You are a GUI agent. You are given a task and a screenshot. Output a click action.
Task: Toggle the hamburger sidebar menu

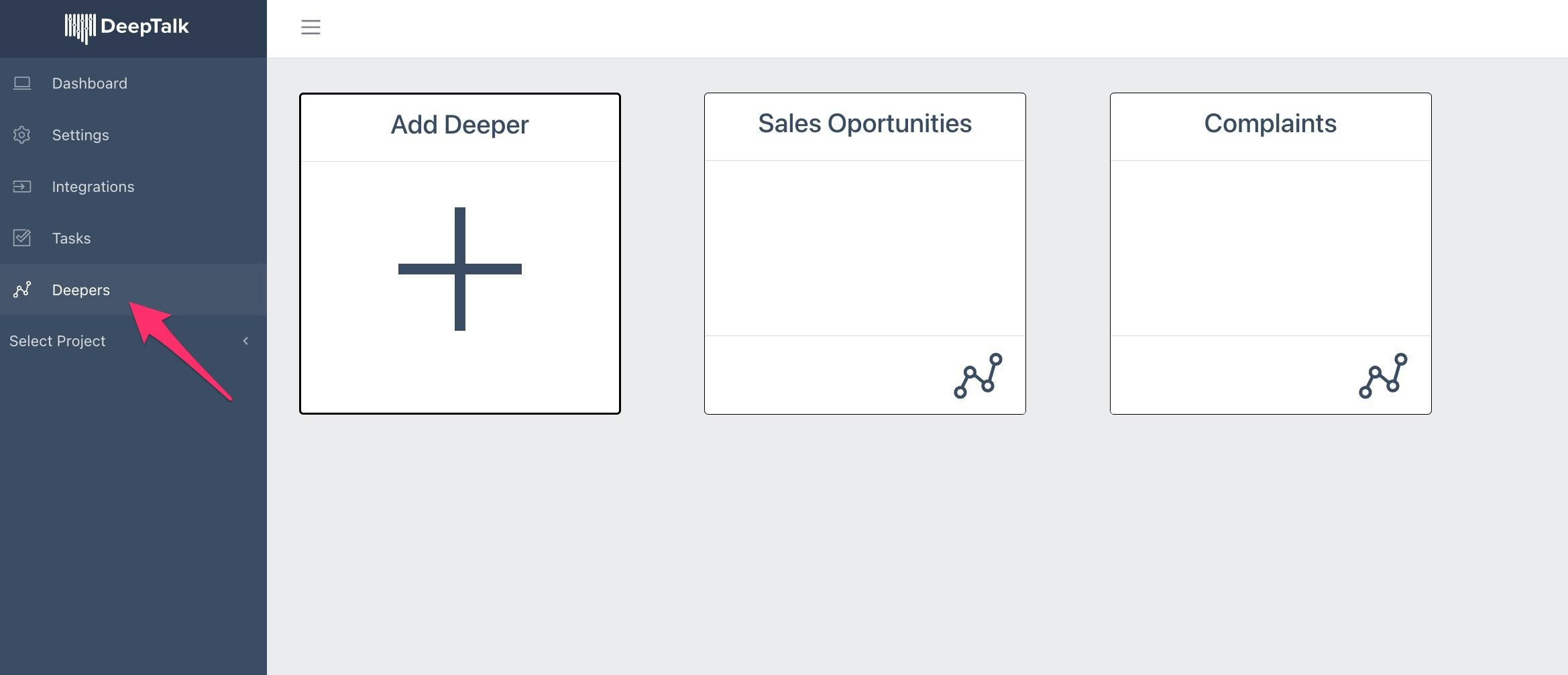(x=311, y=28)
